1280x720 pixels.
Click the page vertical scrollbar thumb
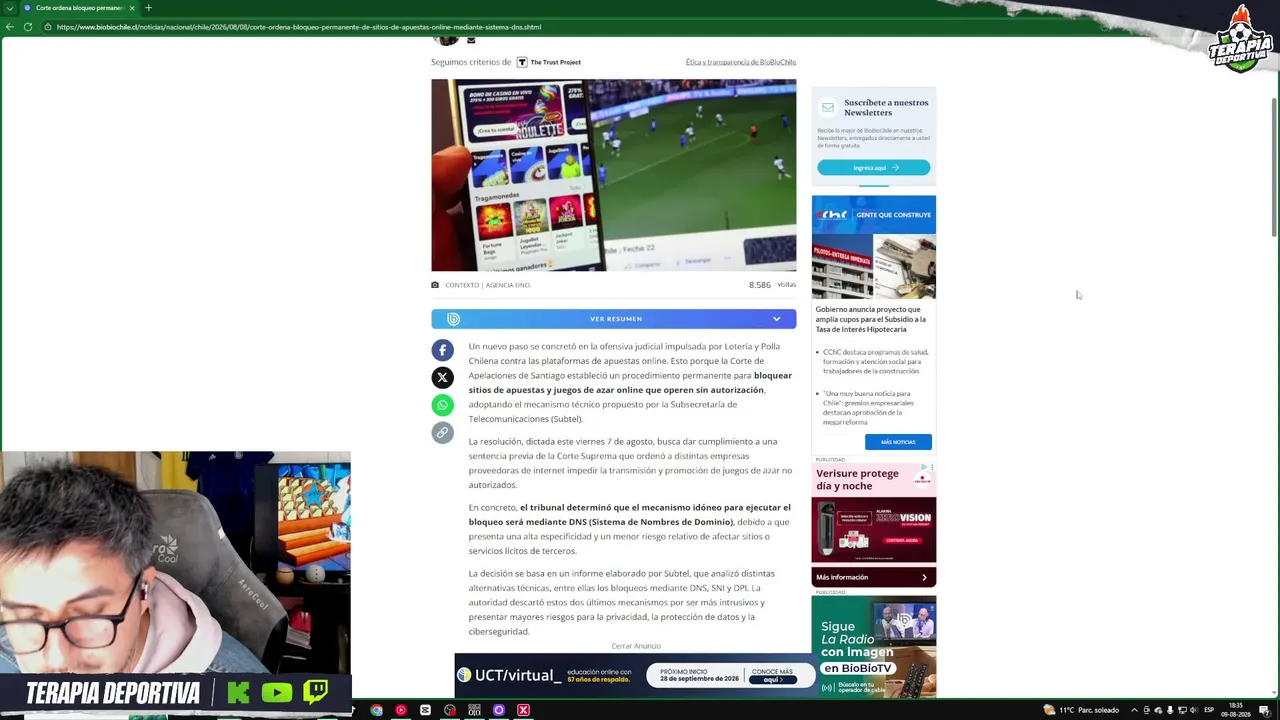(x=1274, y=167)
